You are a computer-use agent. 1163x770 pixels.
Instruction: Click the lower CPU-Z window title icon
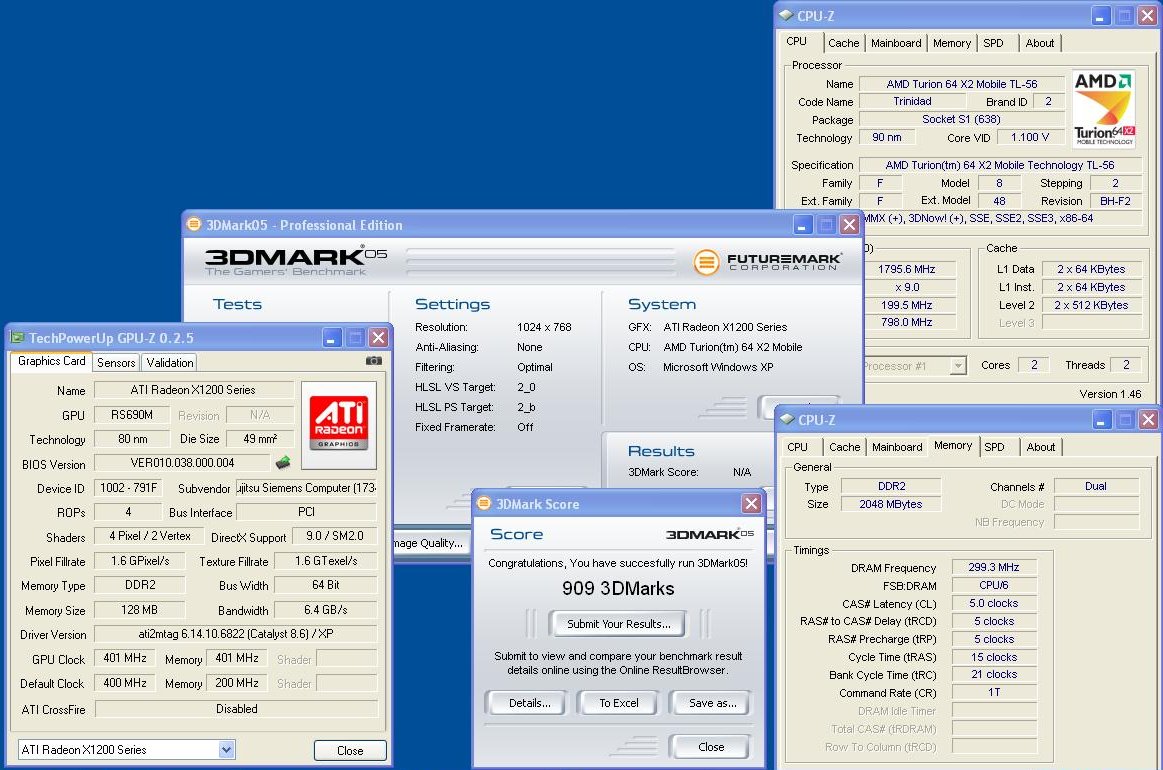(787, 420)
